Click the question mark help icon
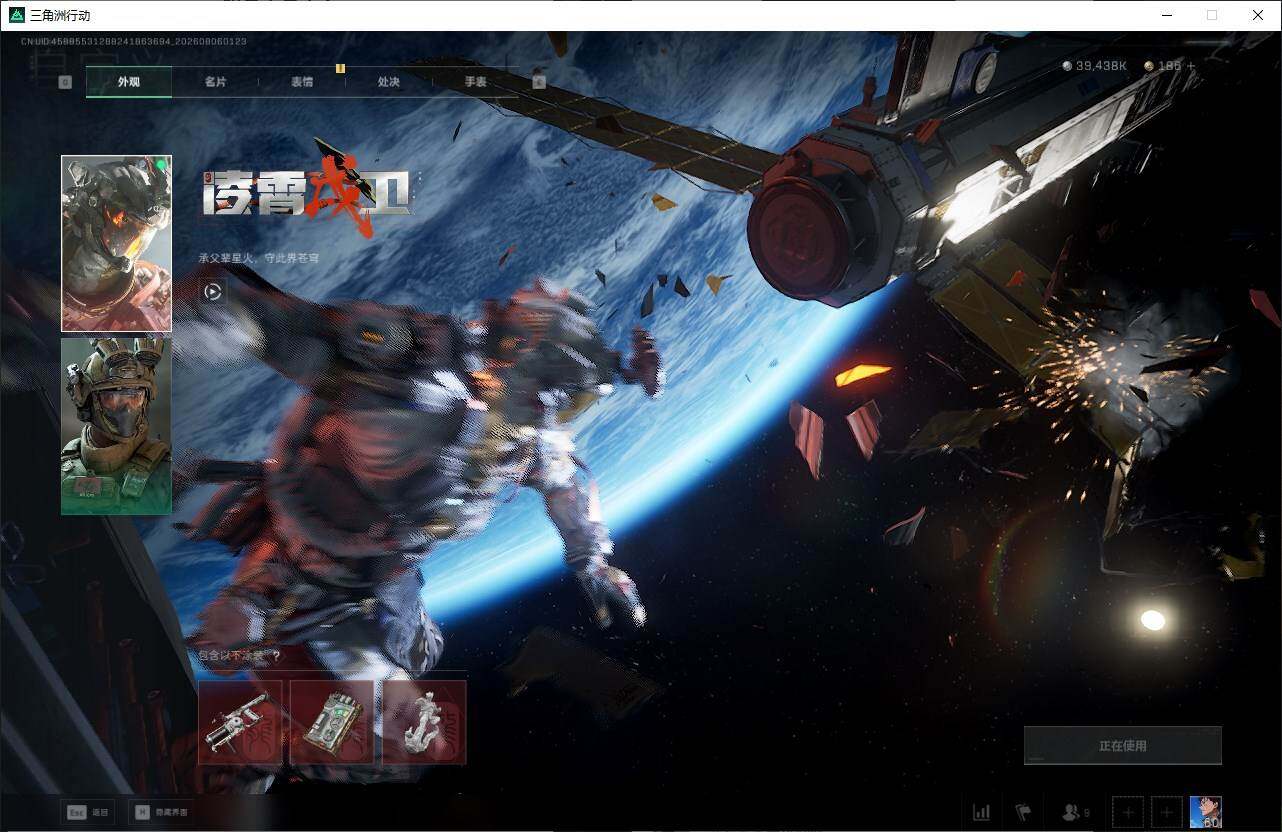The height and width of the screenshot is (832, 1282). 276,656
